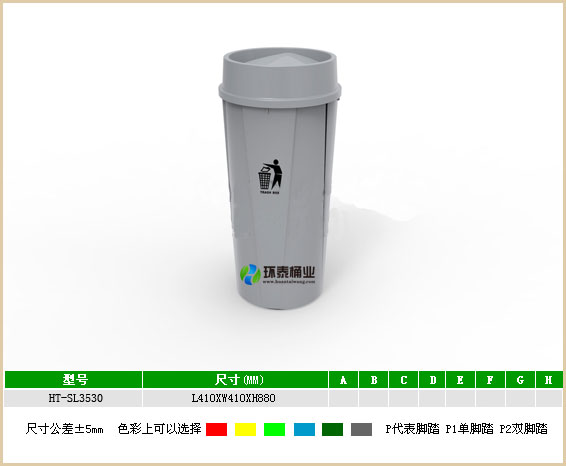Click the bright green color swatch
The height and width of the screenshot is (466, 566).
click(x=274, y=430)
